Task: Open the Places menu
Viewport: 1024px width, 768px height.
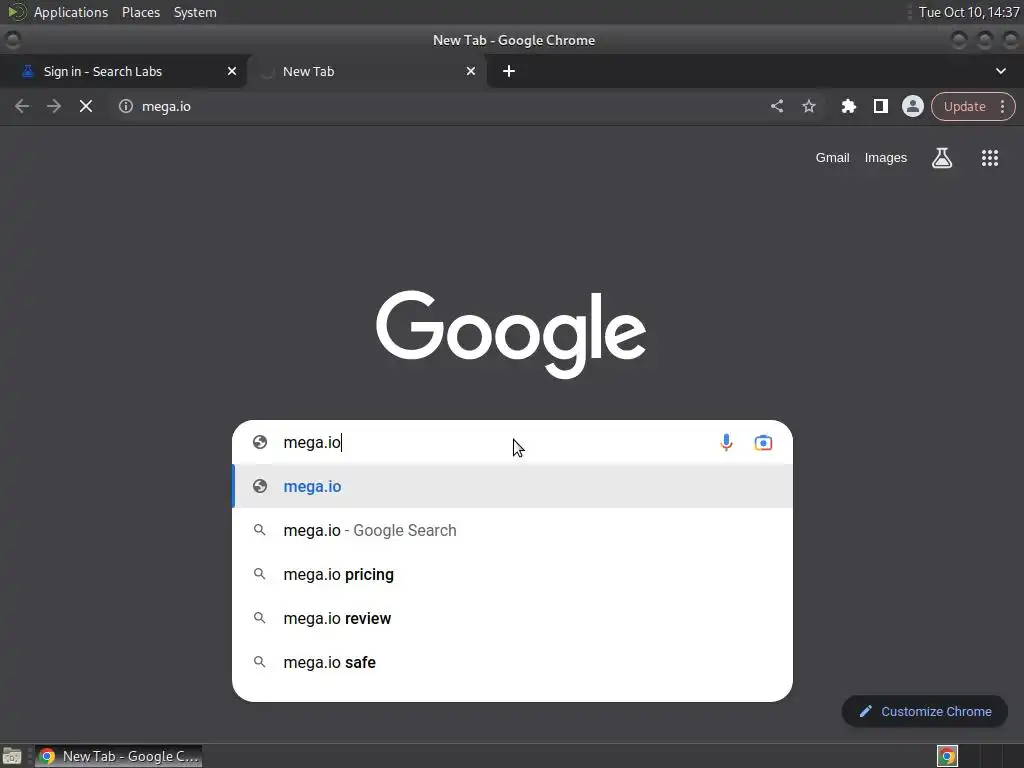Action: (141, 12)
